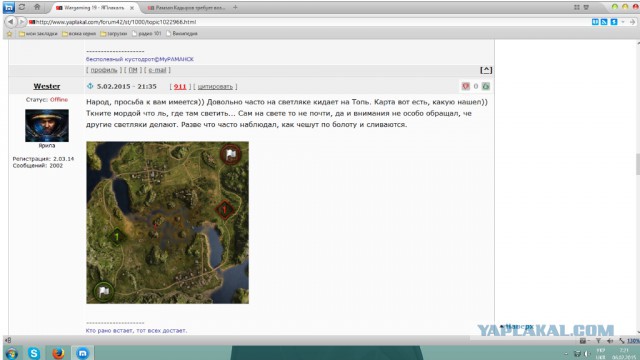The width and height of the screenshot is (640, 360).
Task: Open the taskbar clock and date
Action: (624, 353)
